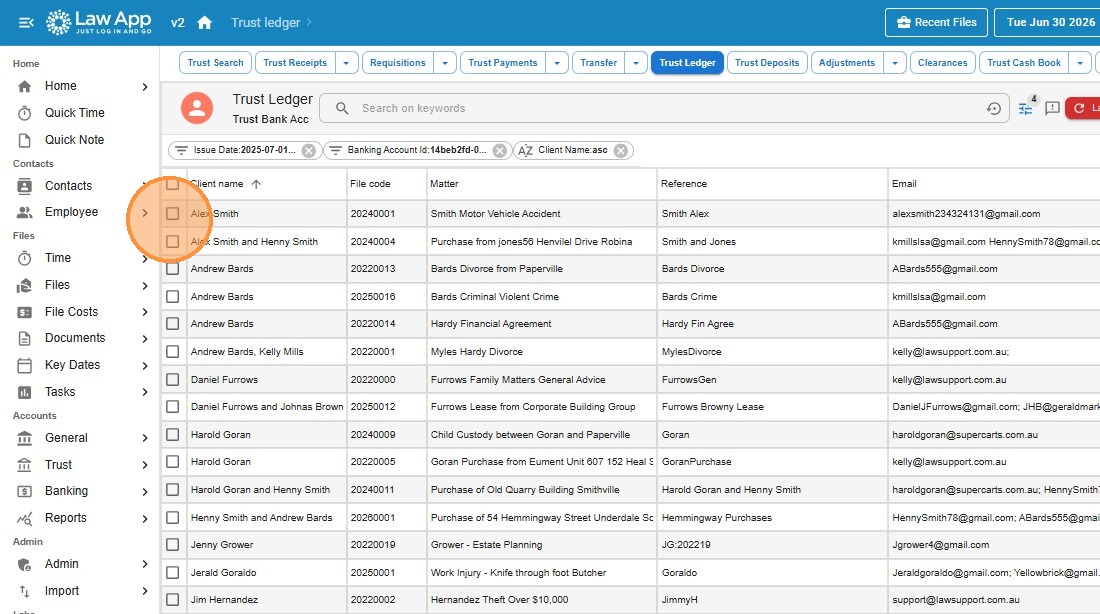The height and width of the screenshot is (614, 1100).
Task: Collapse the sidebar menu icon
Action: [26, 22]
